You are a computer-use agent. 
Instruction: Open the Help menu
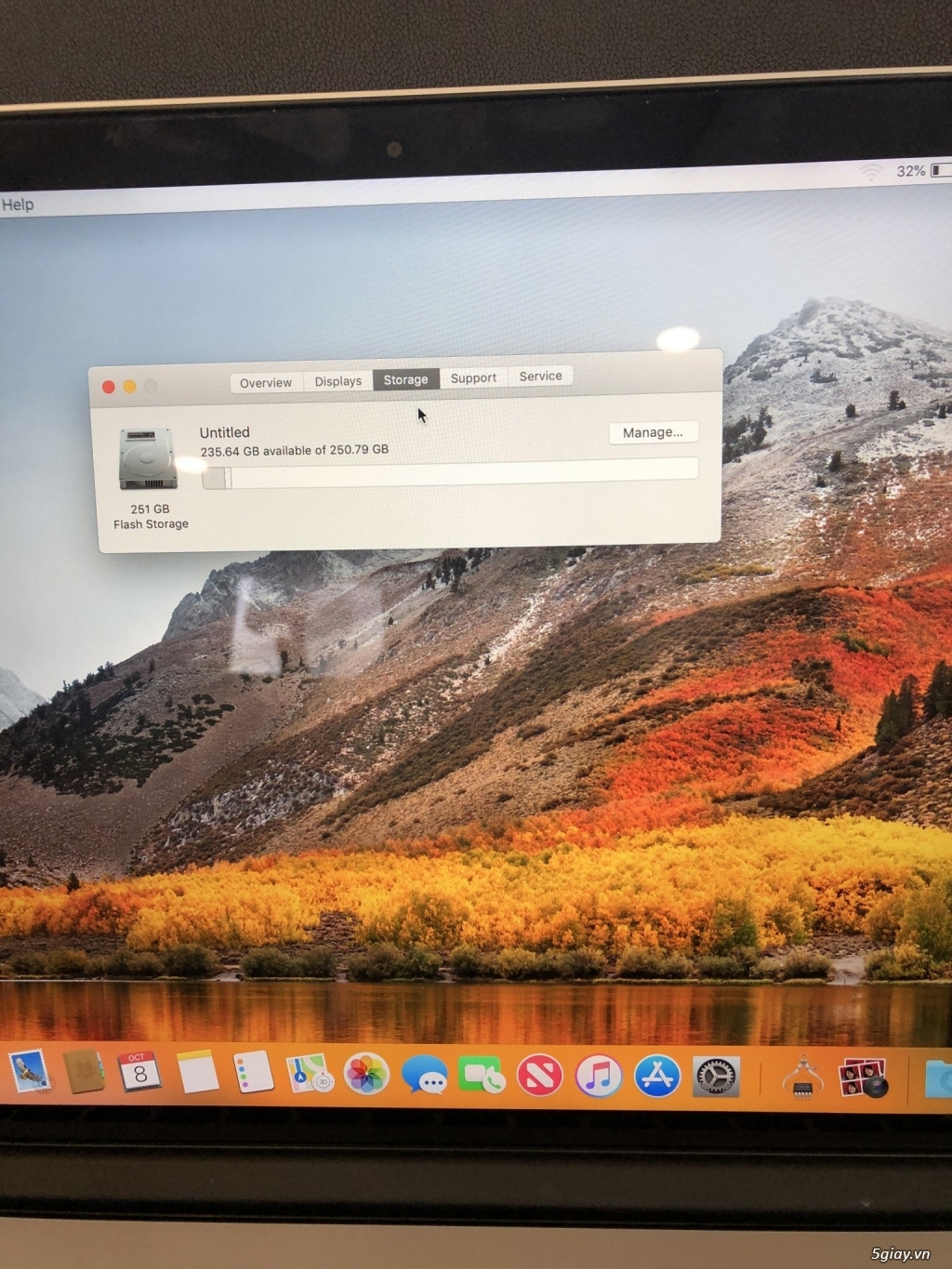tap(18, 205)
